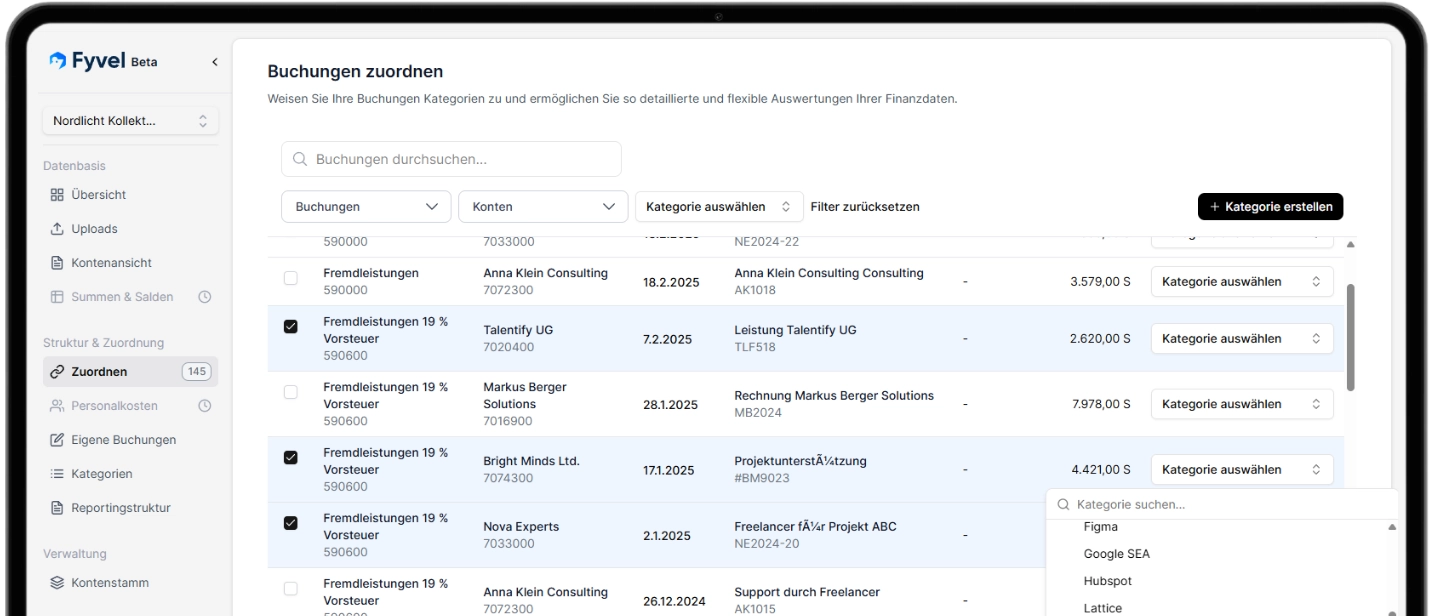This screenshot has width=1434, height=616.
Task: Open the Konten filter dropdown
Action: coord(543,207)
